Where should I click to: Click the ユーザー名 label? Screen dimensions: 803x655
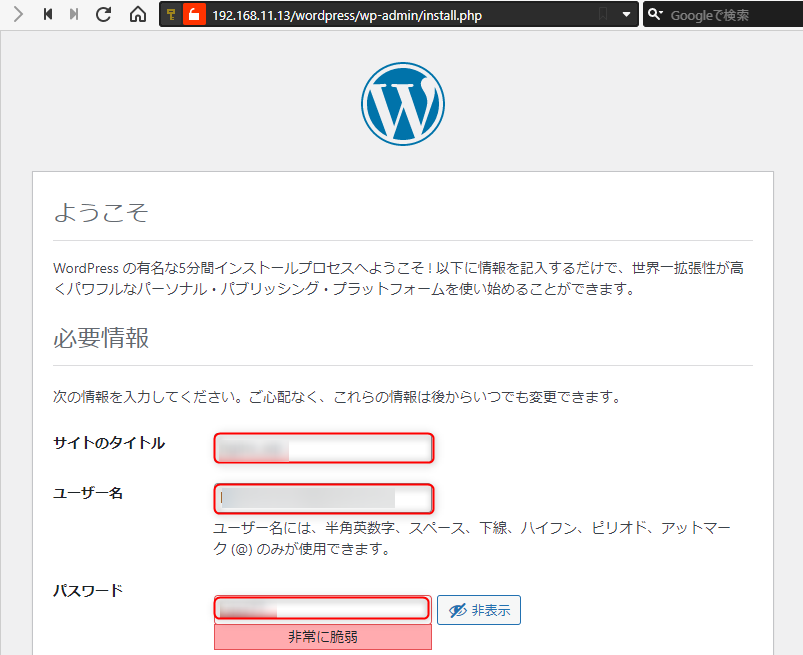tap(87, 493)
